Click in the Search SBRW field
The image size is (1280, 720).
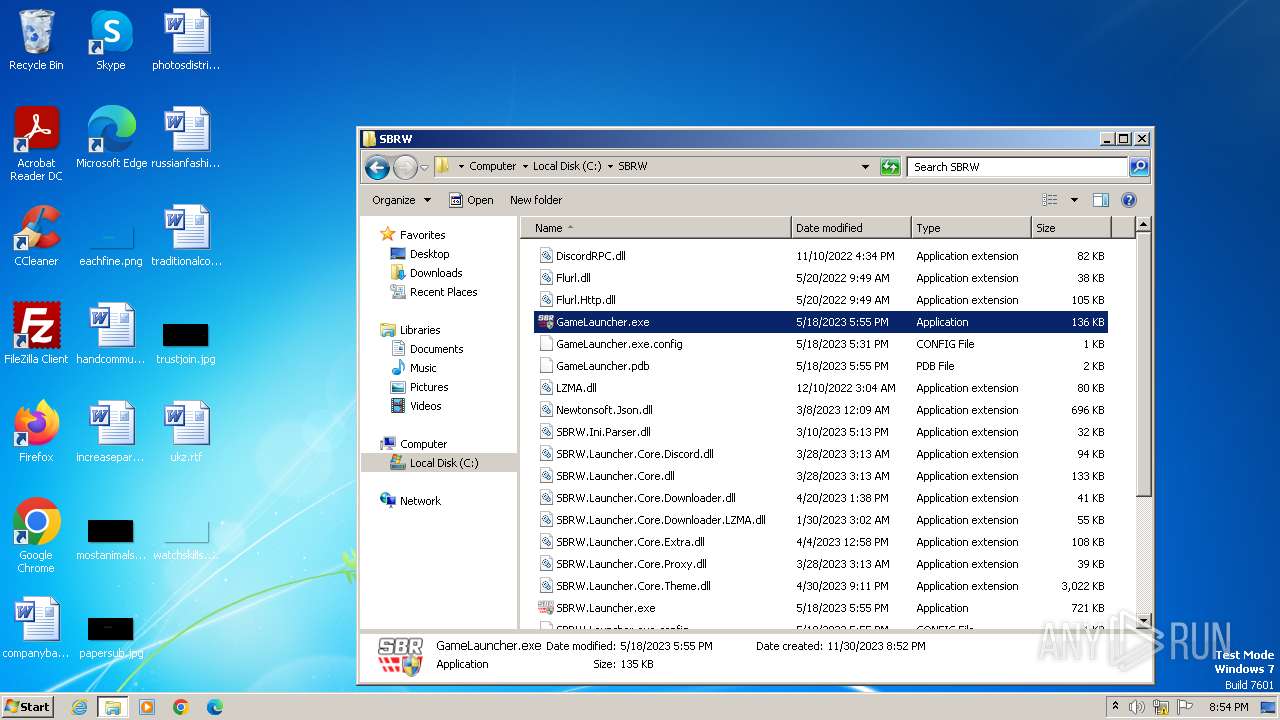[1017, 167]
